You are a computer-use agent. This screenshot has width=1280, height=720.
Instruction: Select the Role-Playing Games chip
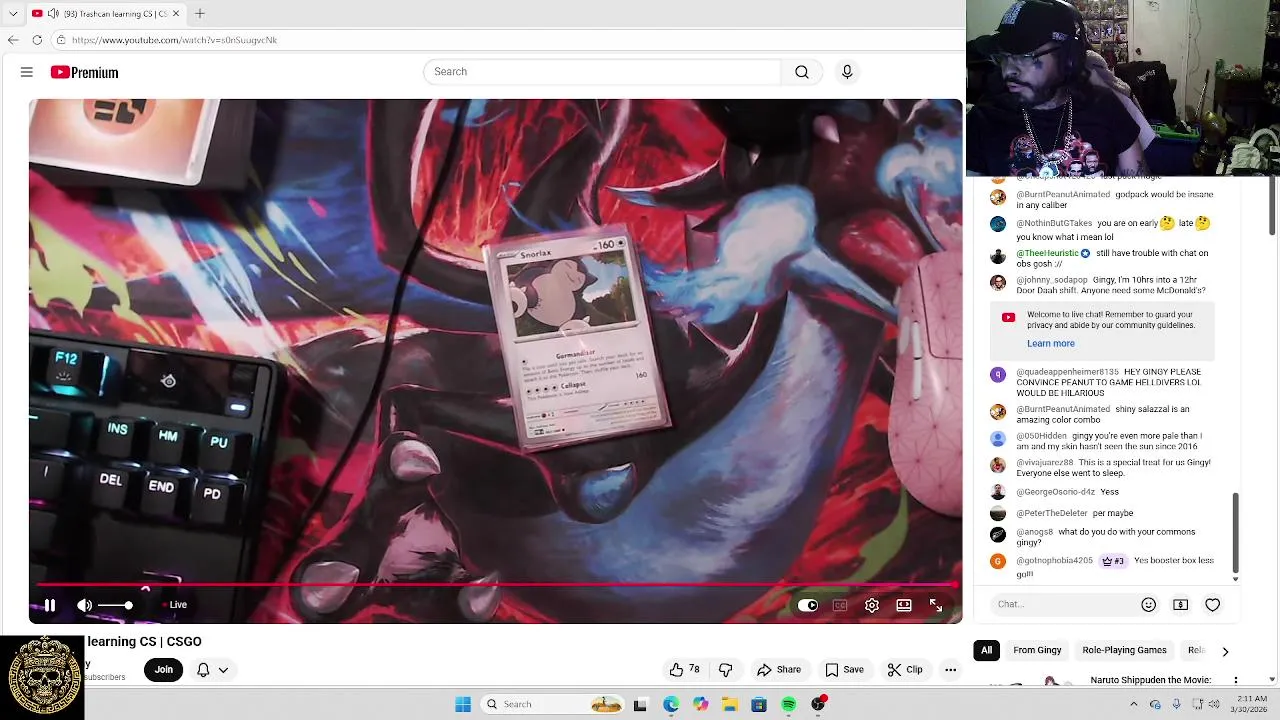[1124, 650]
